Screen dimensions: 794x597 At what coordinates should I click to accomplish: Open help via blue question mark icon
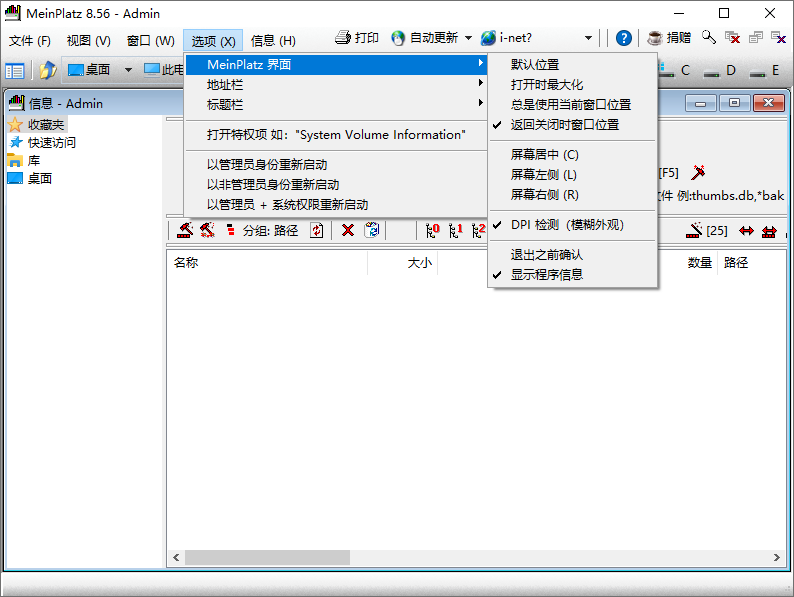(x=624, y=38)
